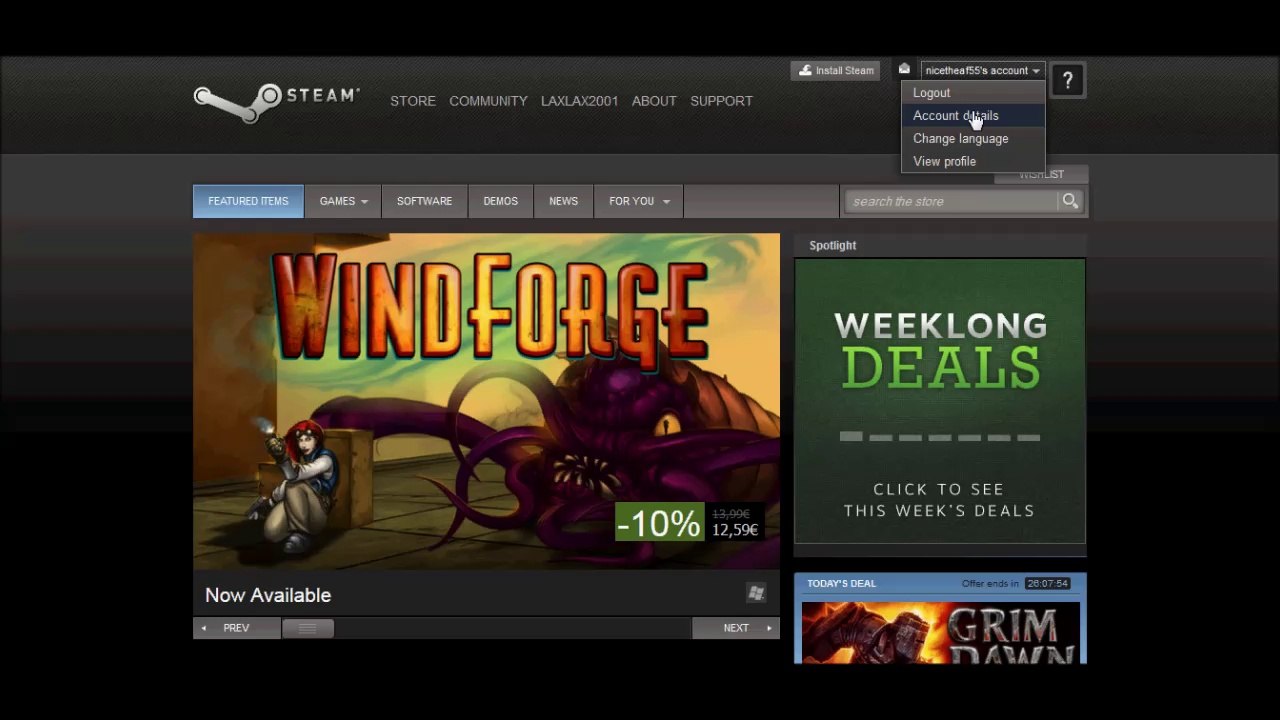Screen dimensions: 1280x720
Task: Go to STORE in the top navigation
Action: coord(413,101)
